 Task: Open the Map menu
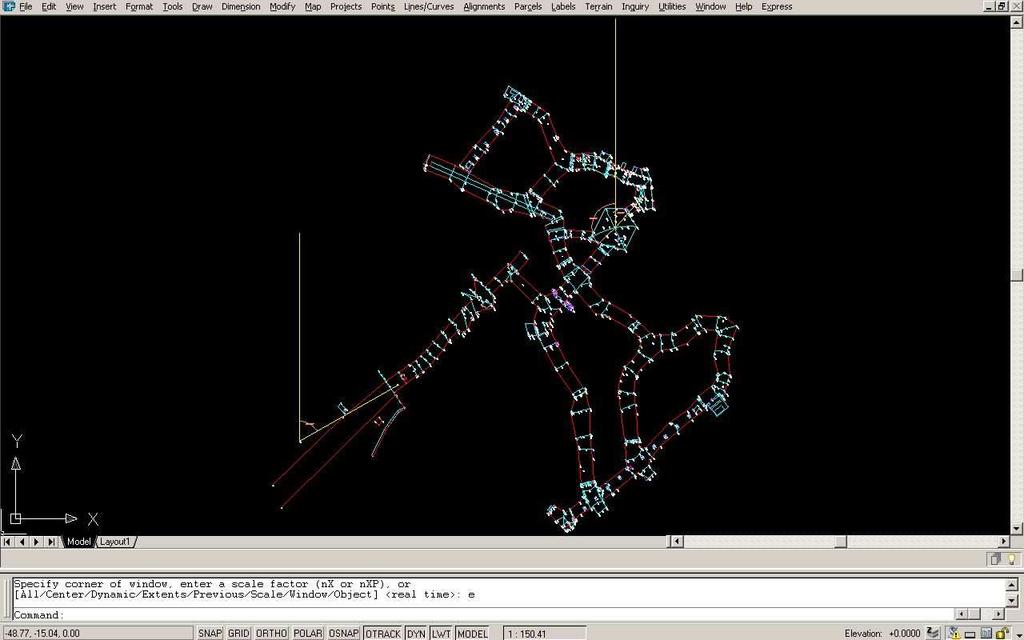pyautogui.click(x=313, y=7)
